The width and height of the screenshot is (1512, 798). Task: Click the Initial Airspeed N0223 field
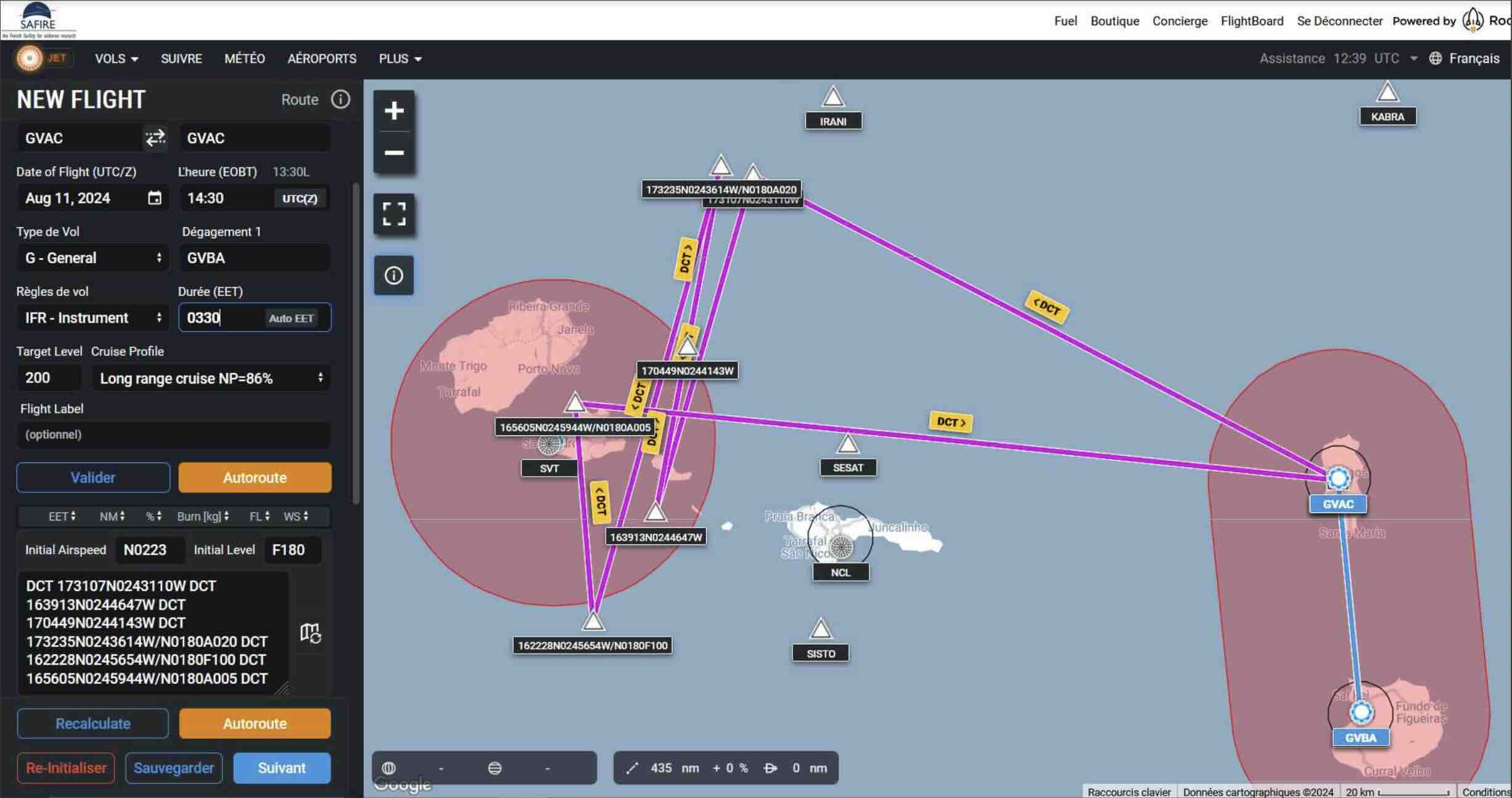150,549
